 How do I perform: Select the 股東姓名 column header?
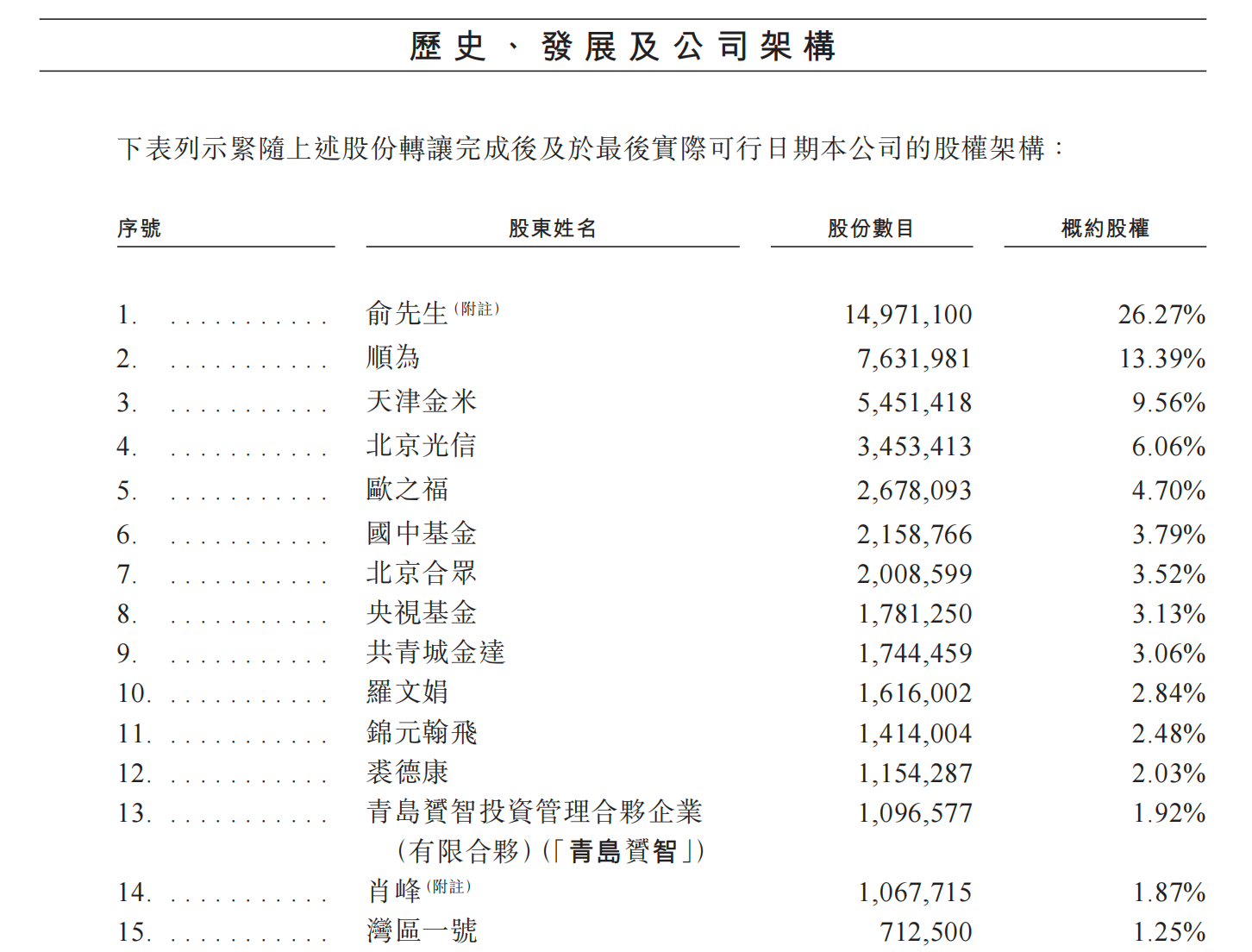(x=553, y=229)
